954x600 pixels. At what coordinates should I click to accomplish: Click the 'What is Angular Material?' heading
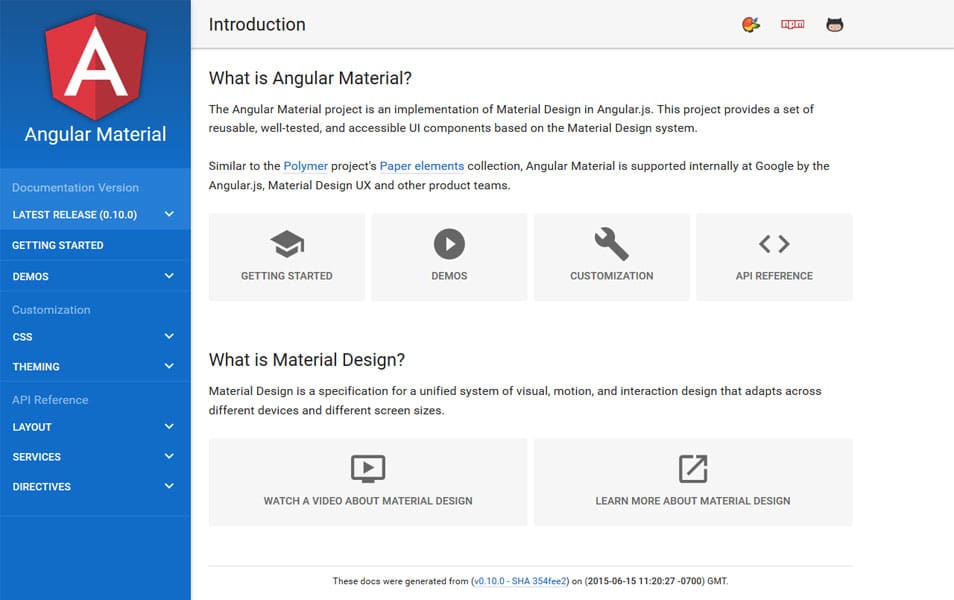[310, 78]
